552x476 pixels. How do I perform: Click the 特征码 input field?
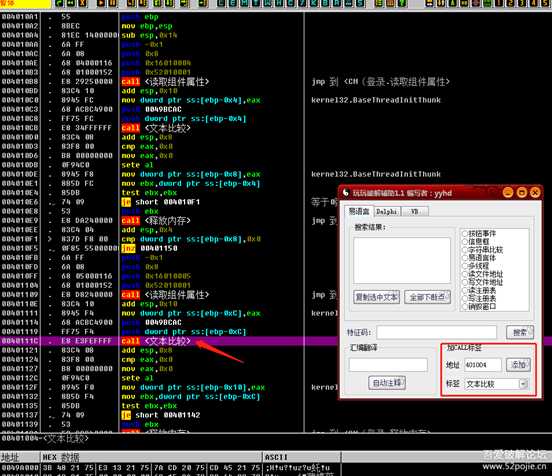coord(437,332)
